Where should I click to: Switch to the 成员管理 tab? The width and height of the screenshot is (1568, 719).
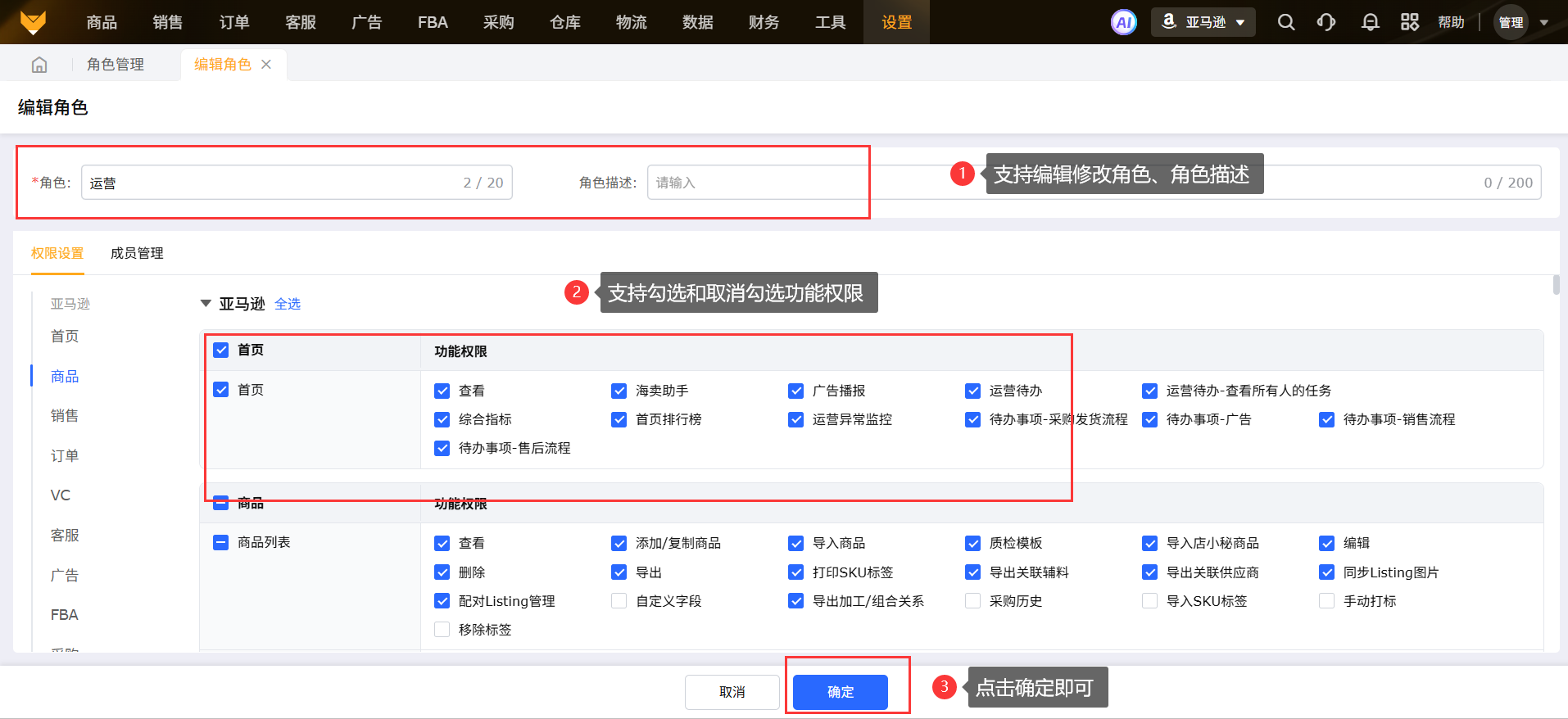137,253
